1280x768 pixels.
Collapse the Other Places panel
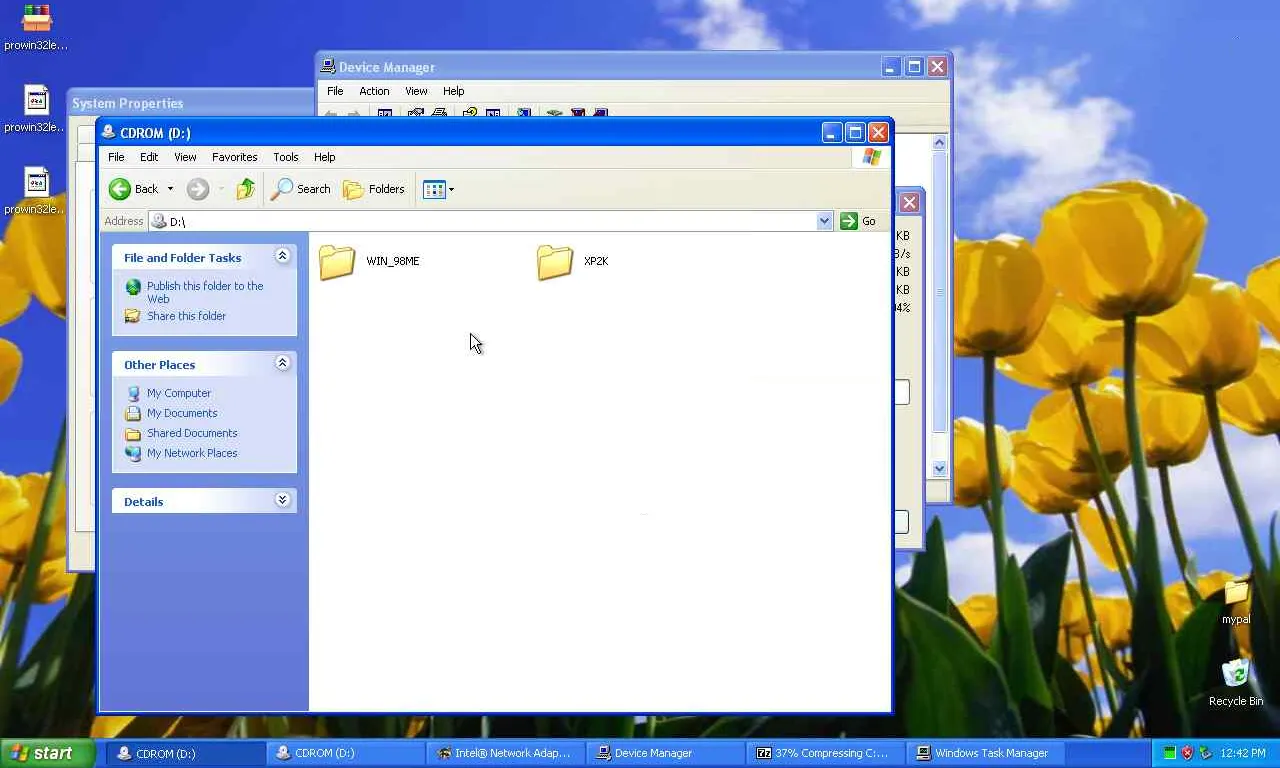pos(282,363)
